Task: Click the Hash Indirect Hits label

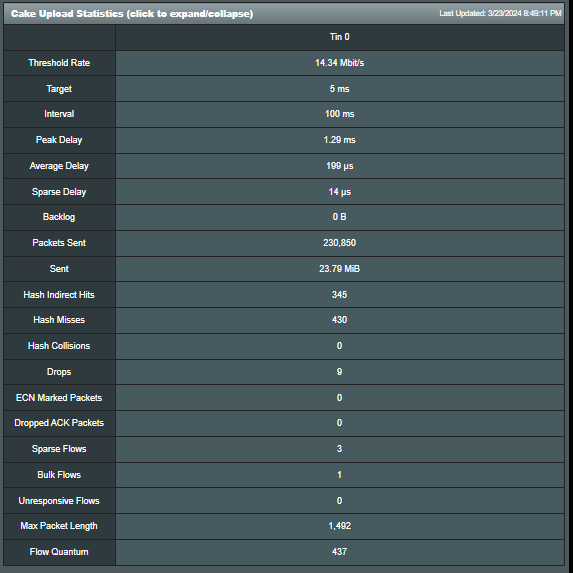Action: tap(59, 295)
